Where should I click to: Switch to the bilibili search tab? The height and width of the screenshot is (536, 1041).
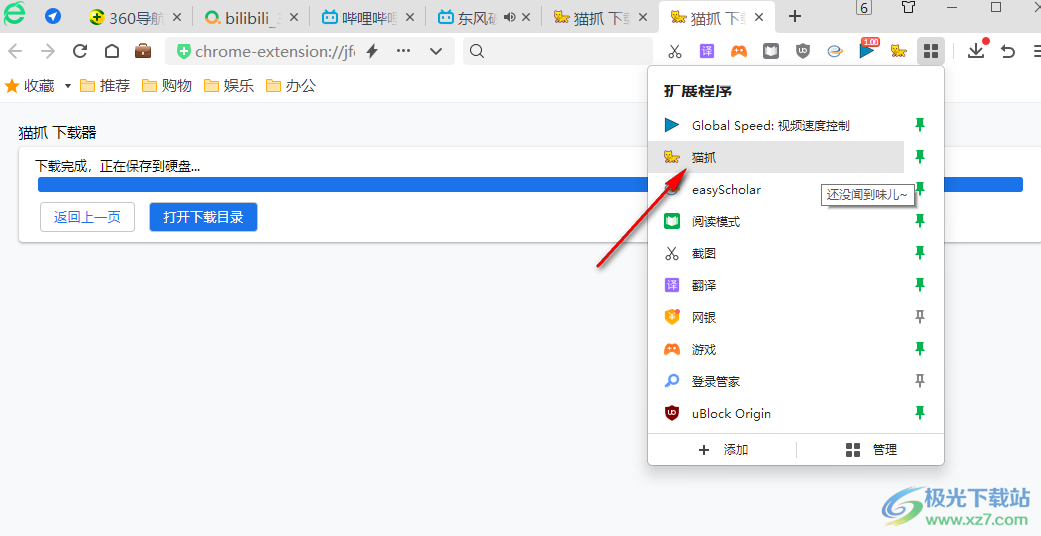pos(251,18)
